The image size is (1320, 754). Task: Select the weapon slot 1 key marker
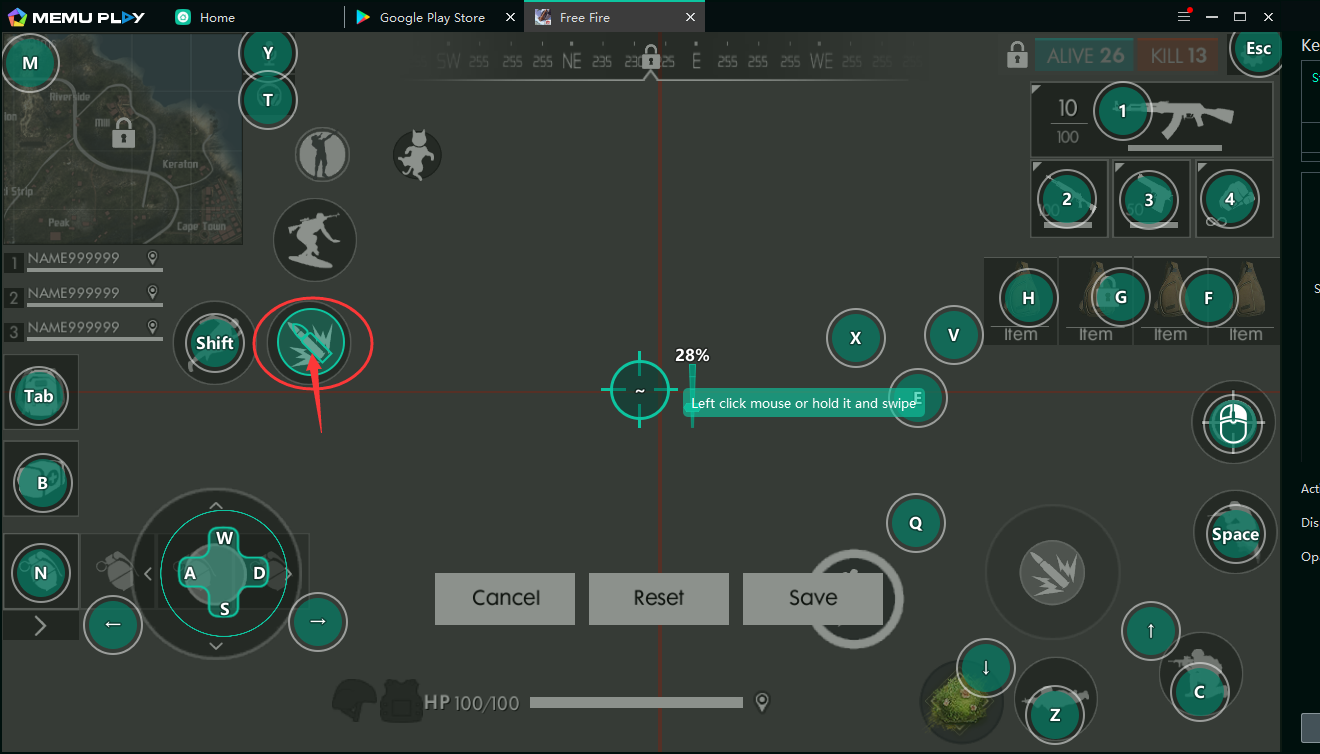coord(1122,111)
